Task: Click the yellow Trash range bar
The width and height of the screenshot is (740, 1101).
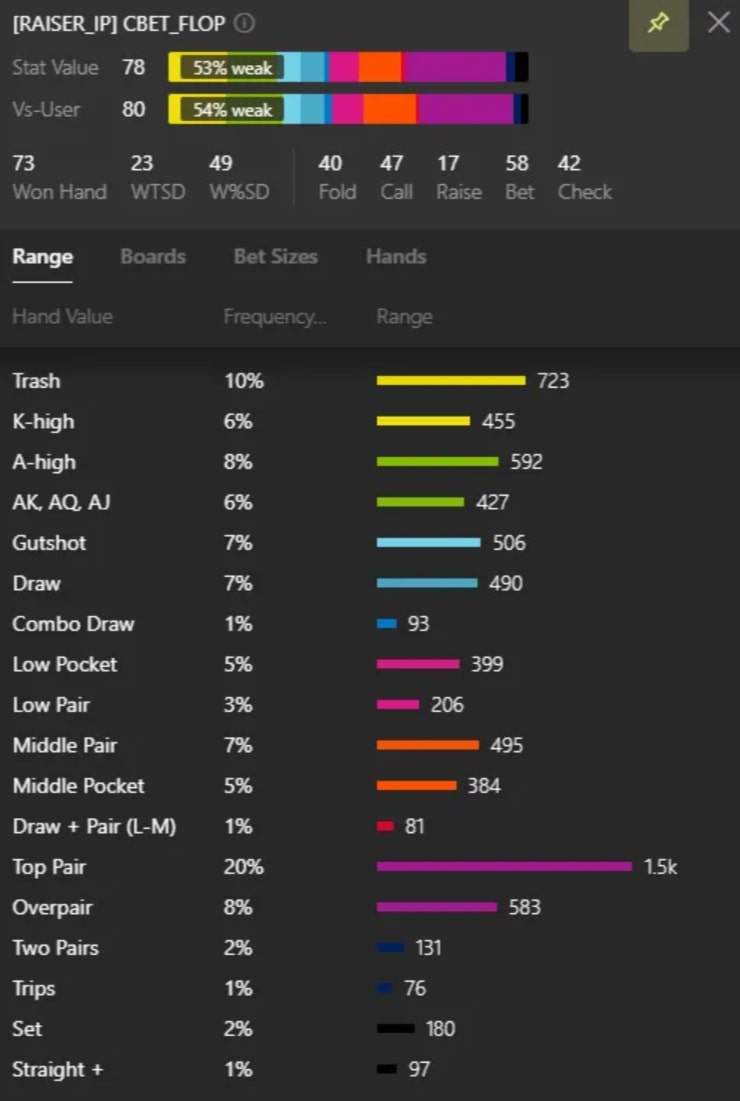Action: point(450,380)
